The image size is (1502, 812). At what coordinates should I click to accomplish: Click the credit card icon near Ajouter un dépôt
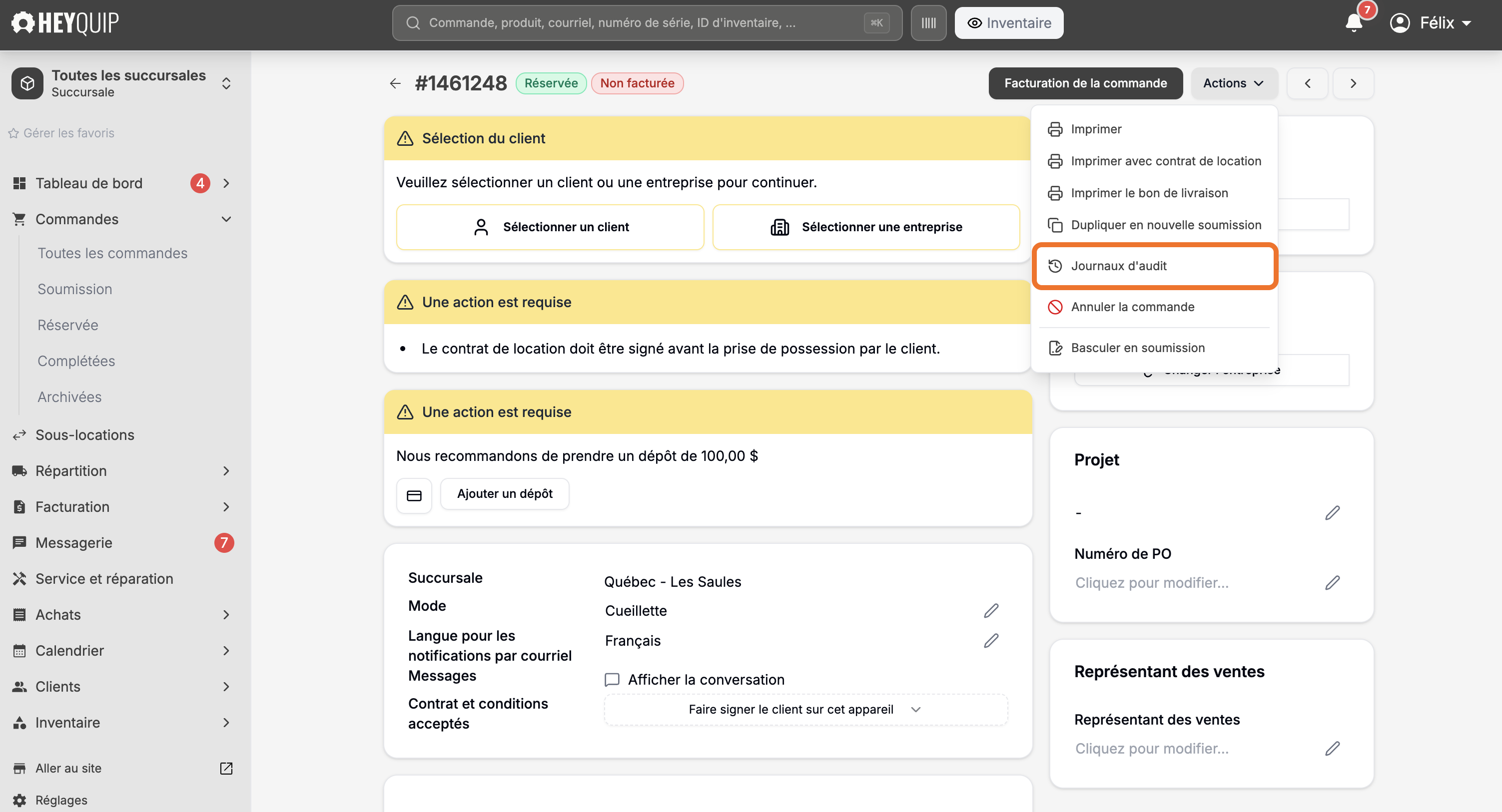[414, 495]
